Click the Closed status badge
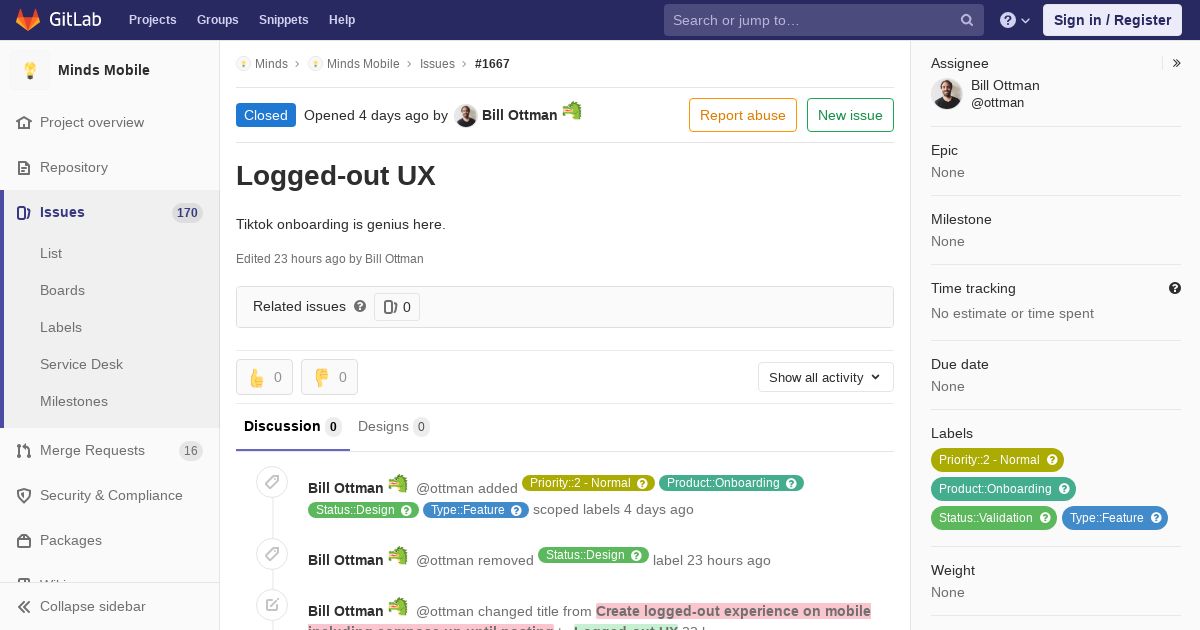The height and width of the screenshot is (630, 1200). point(266,115)
